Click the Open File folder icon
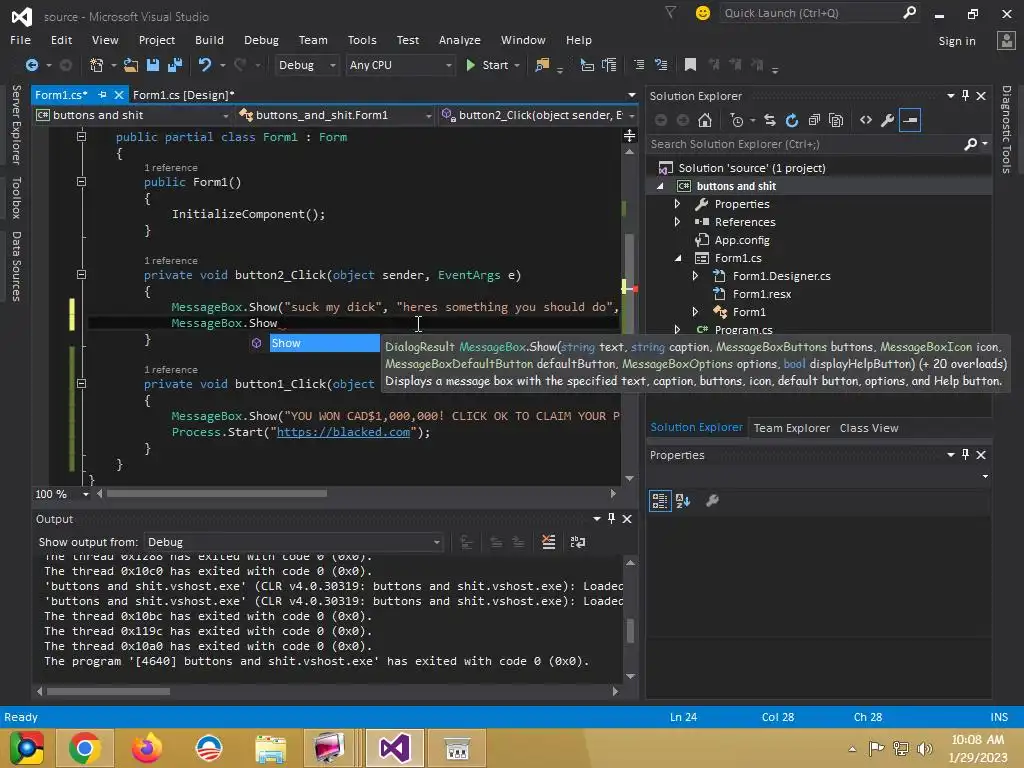This screenshot has width=1024, height=768. coord(131,65)
